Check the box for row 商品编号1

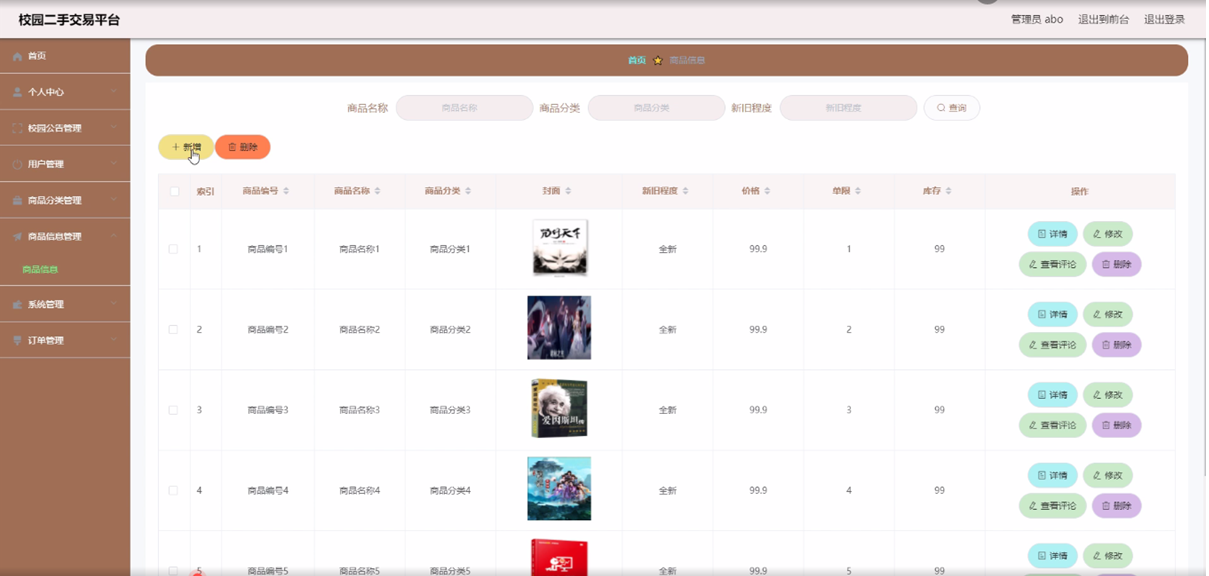(173, 249)
